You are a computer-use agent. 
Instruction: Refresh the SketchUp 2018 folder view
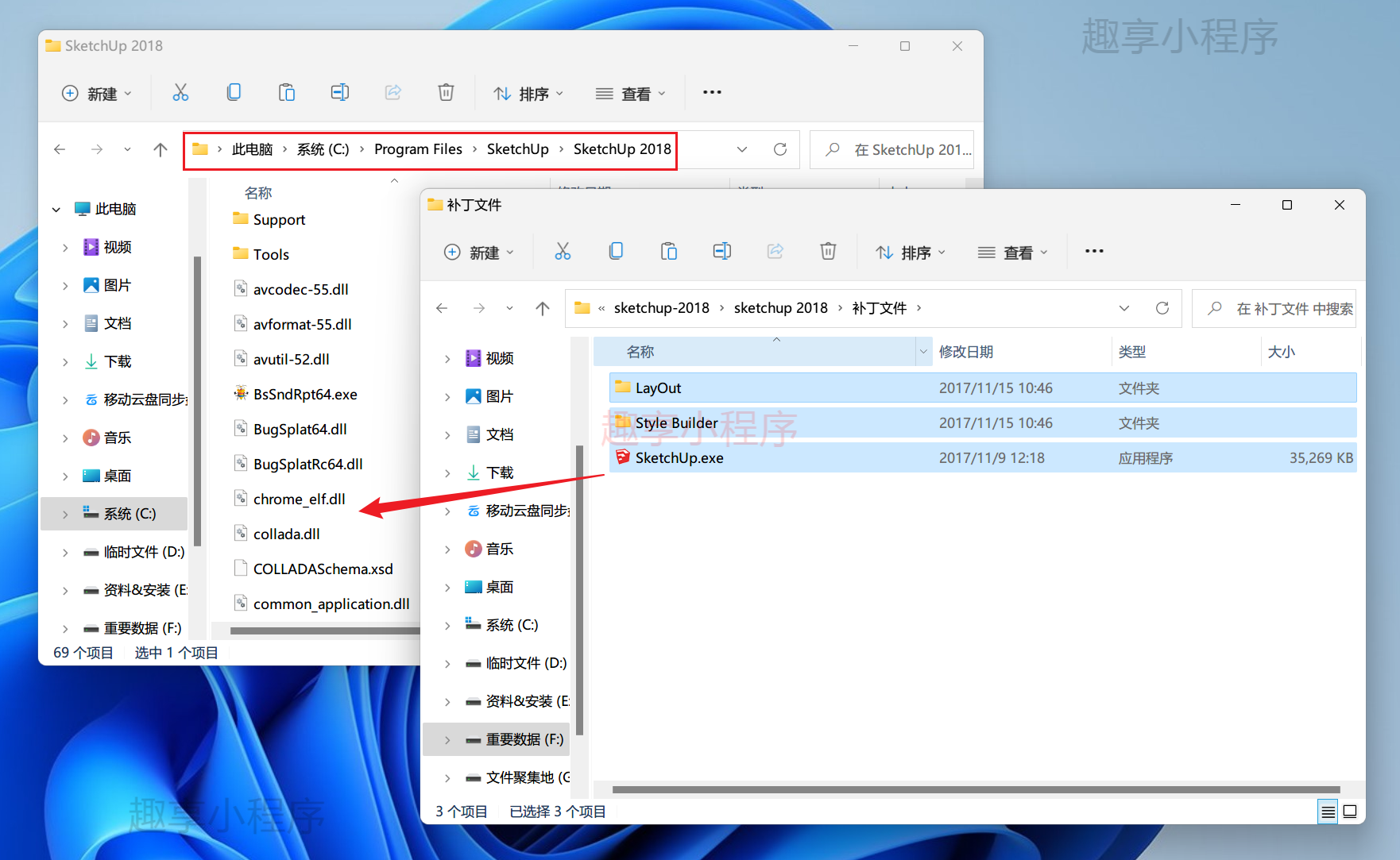click(x=780, y=149)
